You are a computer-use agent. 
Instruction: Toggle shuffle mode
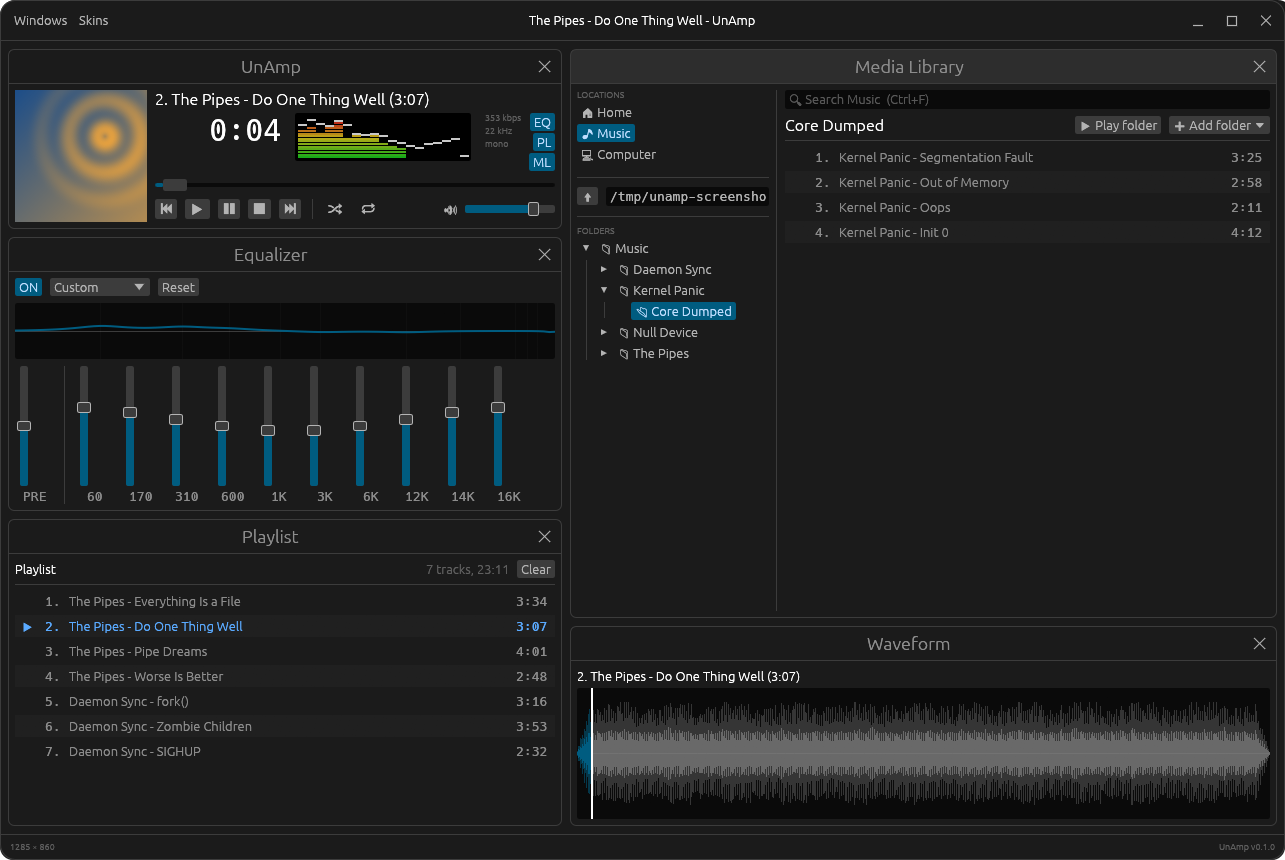[335, 208]
